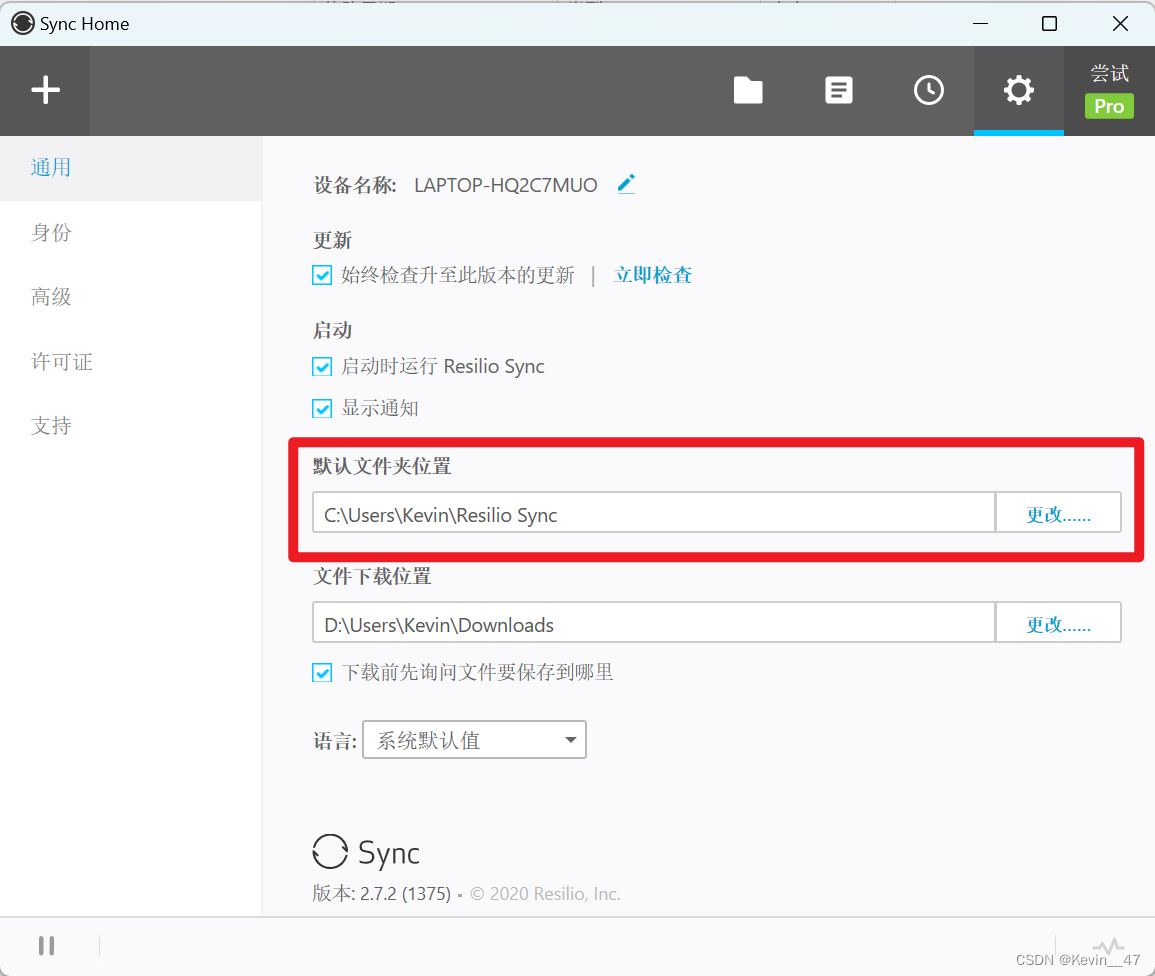The image size is (1155, 976).
Task: Click 更改 for the default folder location
Action: [x=1058, y=515]
